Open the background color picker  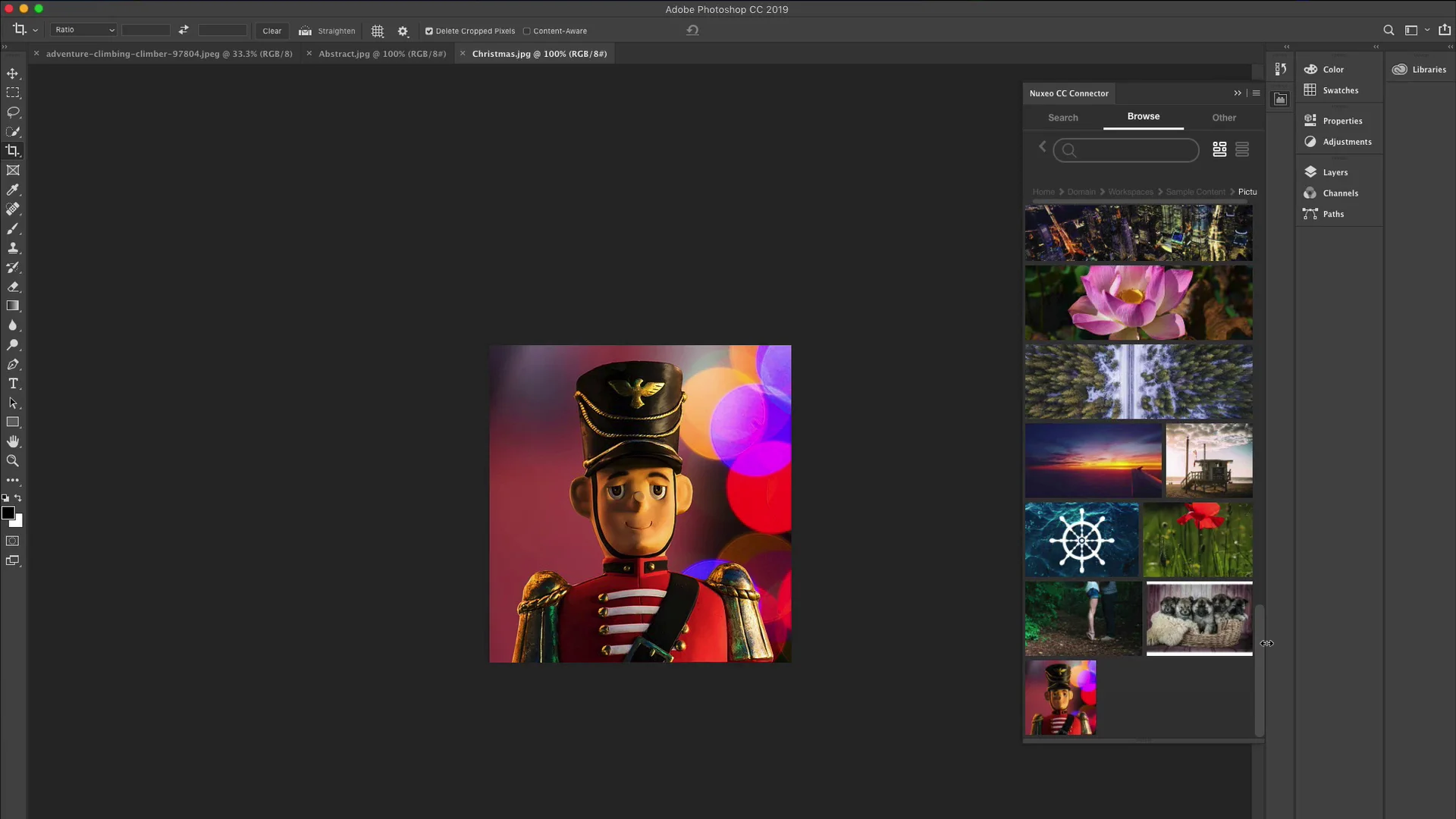18,522
